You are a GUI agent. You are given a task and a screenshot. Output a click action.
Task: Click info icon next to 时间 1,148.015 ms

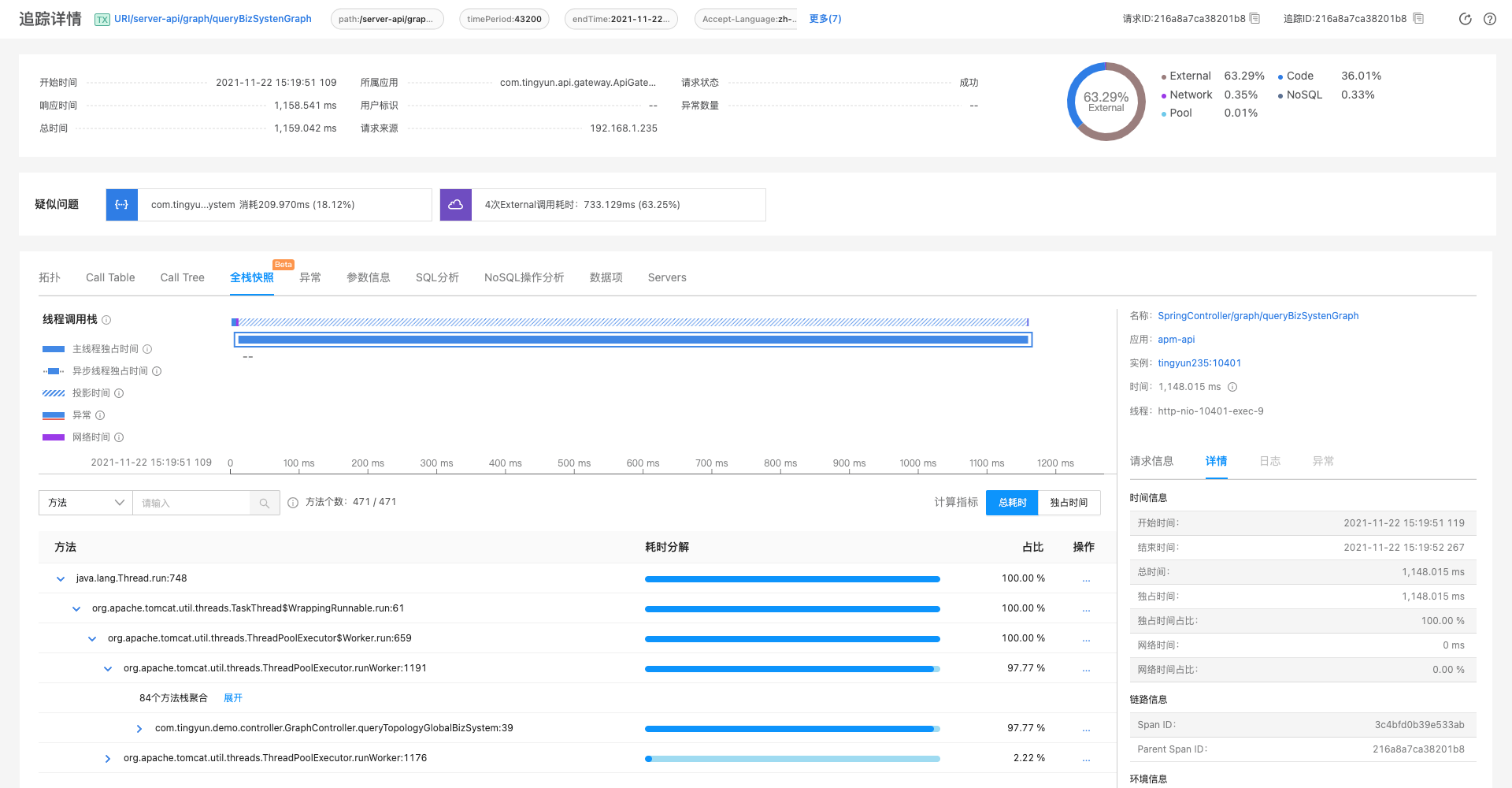(1232, 387)
